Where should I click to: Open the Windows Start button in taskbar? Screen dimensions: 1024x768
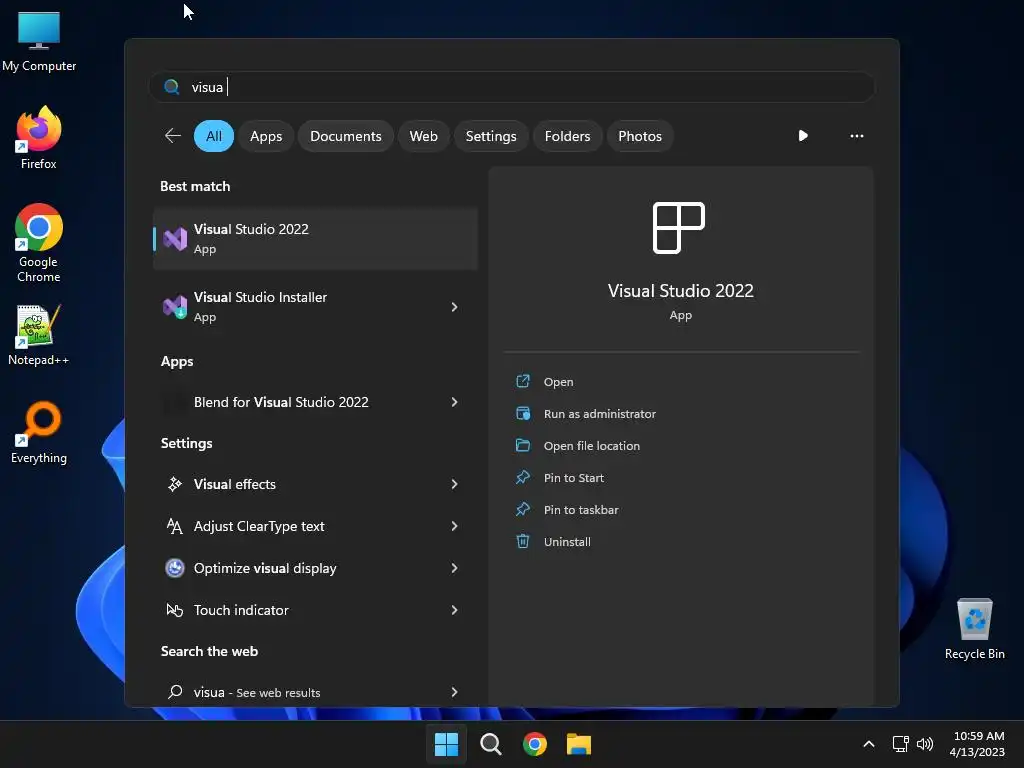coord(447,744)
